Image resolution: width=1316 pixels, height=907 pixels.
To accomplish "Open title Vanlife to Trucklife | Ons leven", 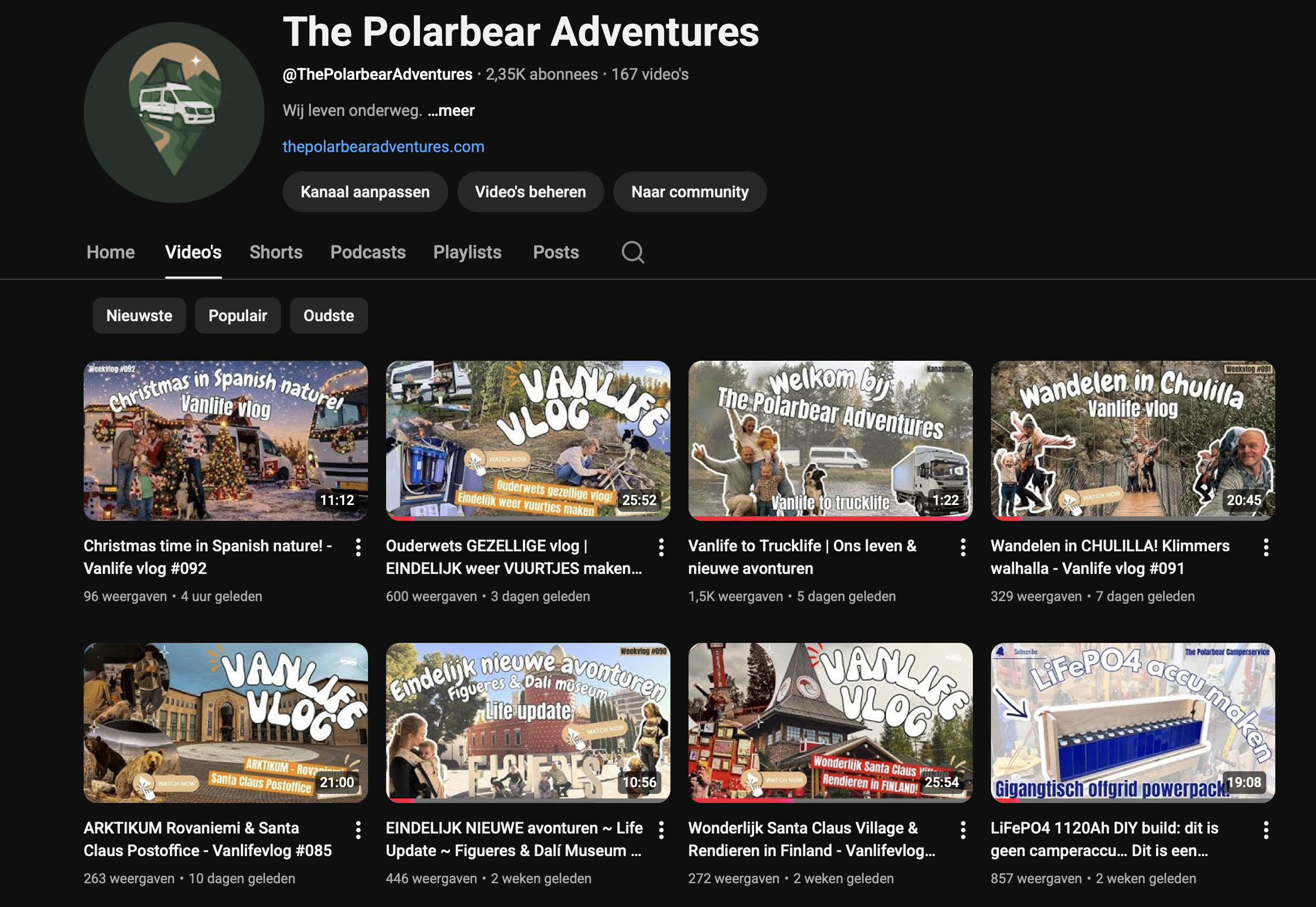I will pyautogui.click(x=803, y=557).
